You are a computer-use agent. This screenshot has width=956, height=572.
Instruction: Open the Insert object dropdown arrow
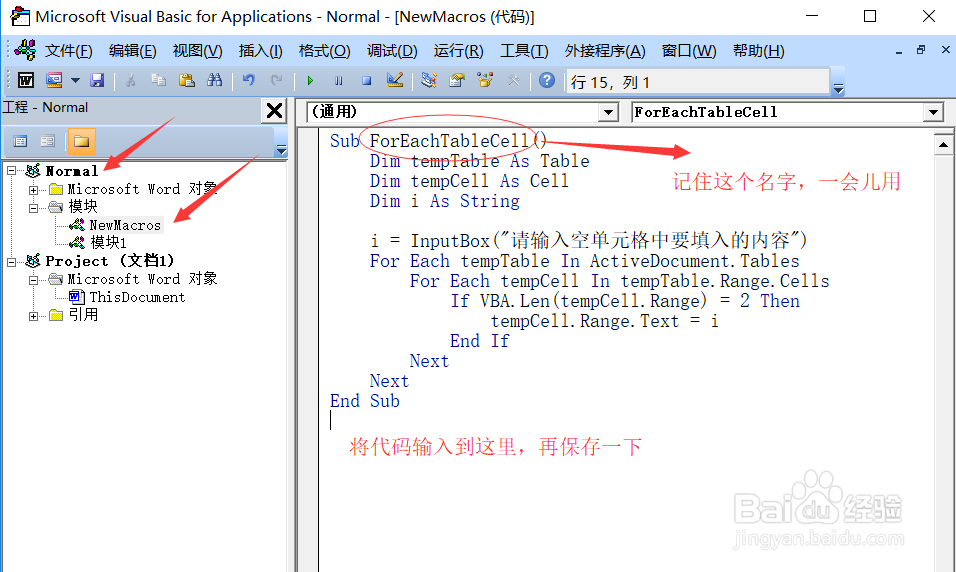point(75,80)
